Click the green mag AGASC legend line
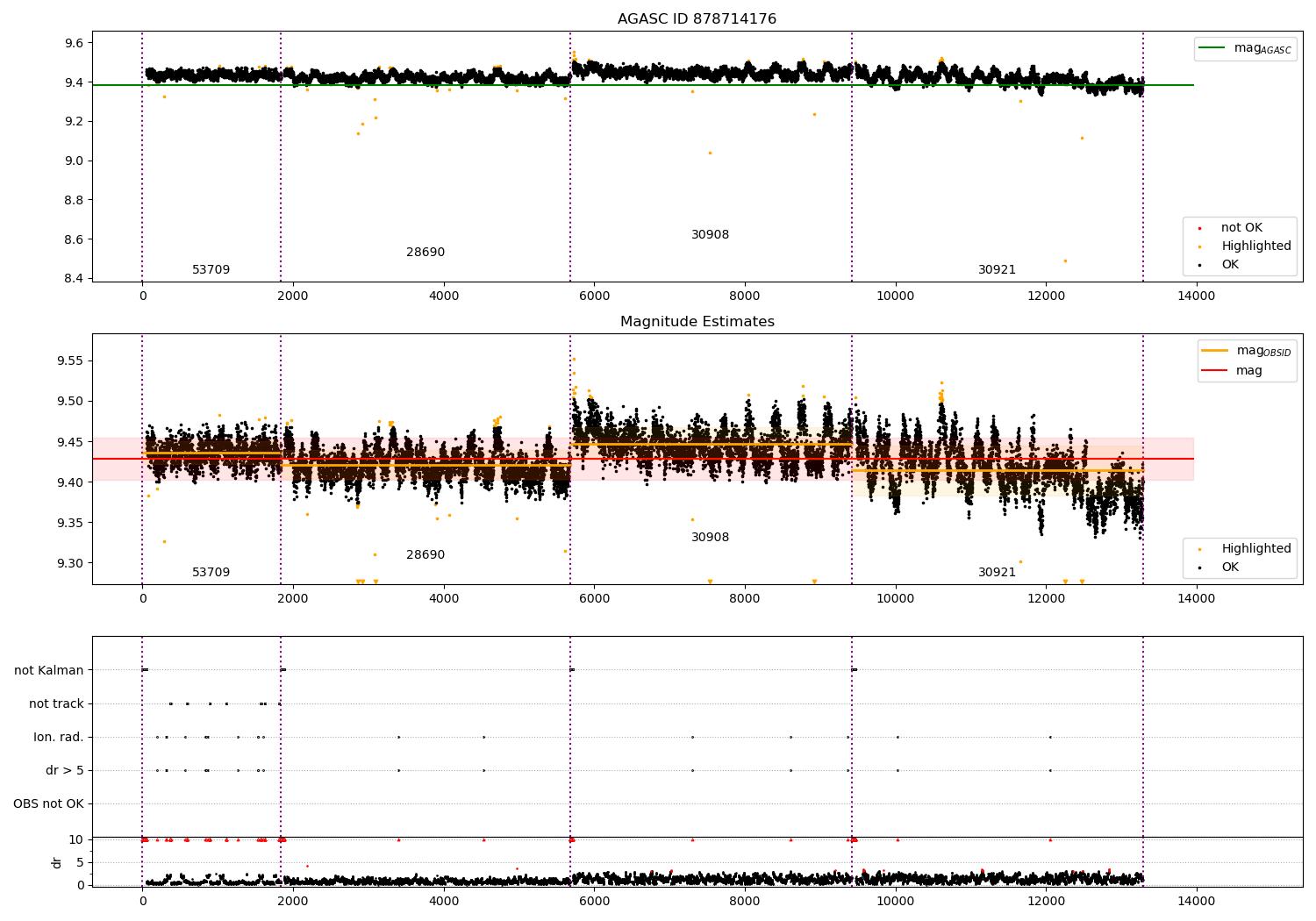The image size is (1316, 921). pyautogui.click(x=1212, y=48)
